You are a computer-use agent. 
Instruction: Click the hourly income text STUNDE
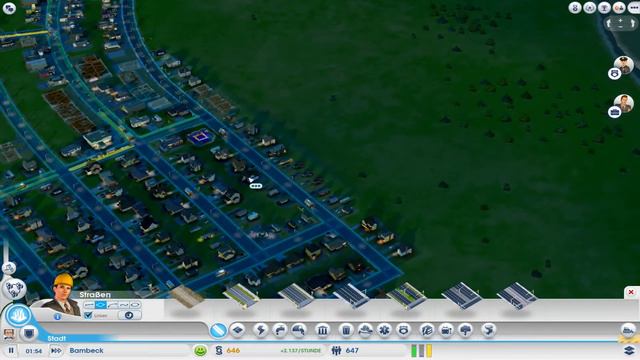(301, 351)
